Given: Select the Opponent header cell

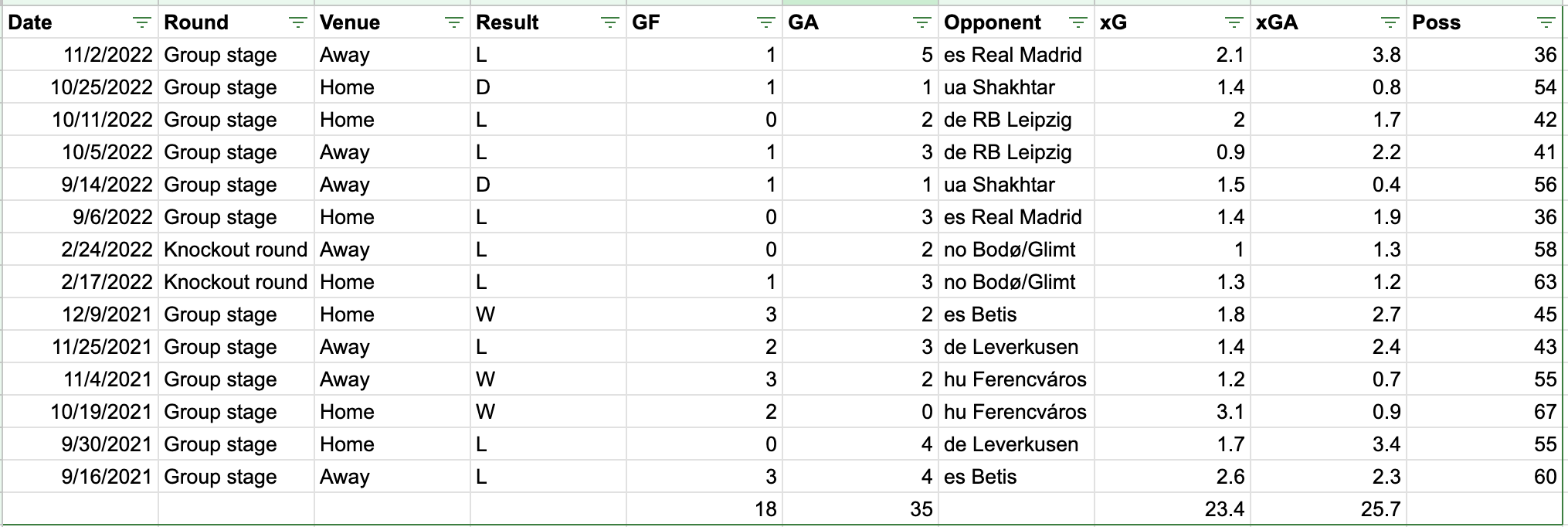Looking at the screenshot, I should tap(1016, 22).
